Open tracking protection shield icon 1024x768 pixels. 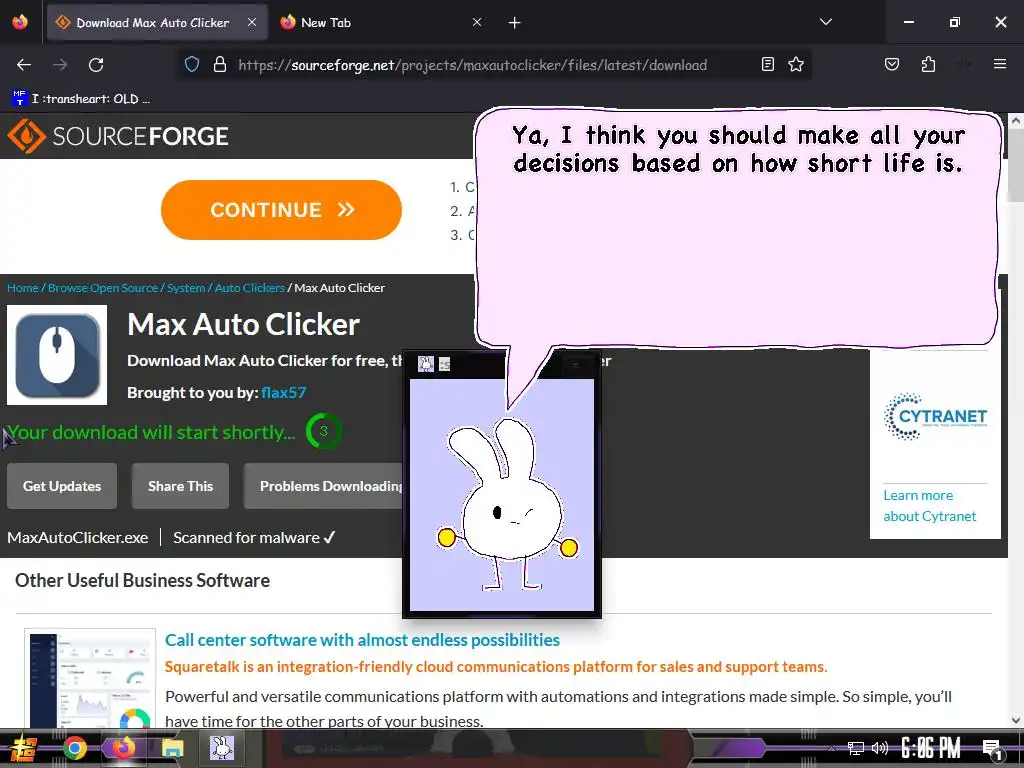191,64
